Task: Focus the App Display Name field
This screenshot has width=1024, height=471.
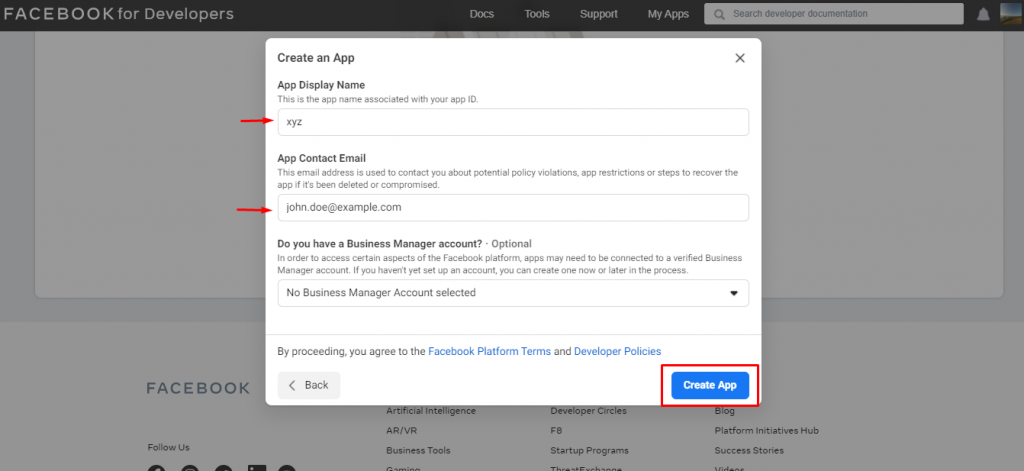Action: point(513,122)
